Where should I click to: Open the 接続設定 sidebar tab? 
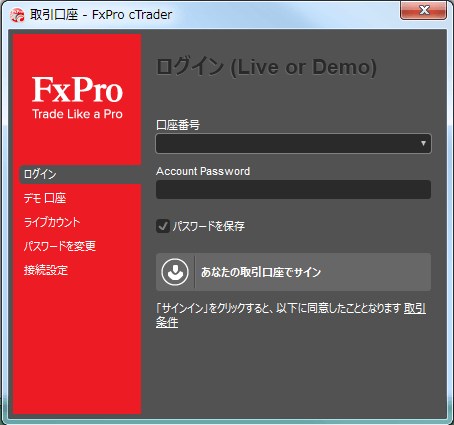pyautogui.click(x=46, y=270)
